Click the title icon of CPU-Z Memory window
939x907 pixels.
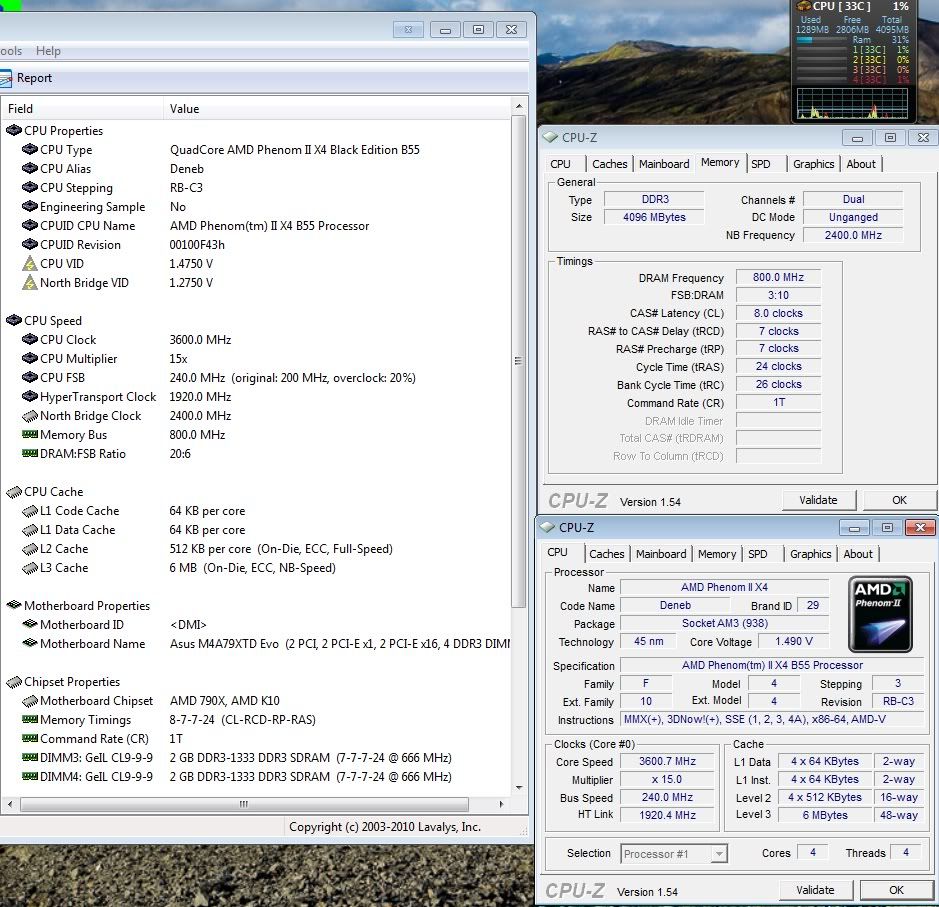[549, 137]
